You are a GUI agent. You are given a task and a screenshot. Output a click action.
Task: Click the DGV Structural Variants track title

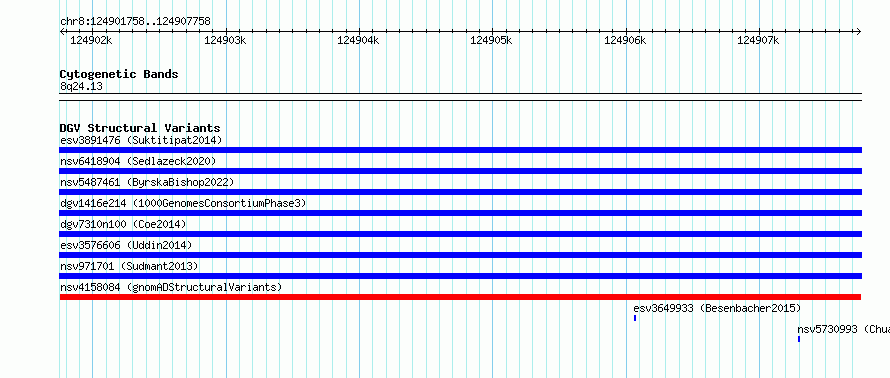140,128
